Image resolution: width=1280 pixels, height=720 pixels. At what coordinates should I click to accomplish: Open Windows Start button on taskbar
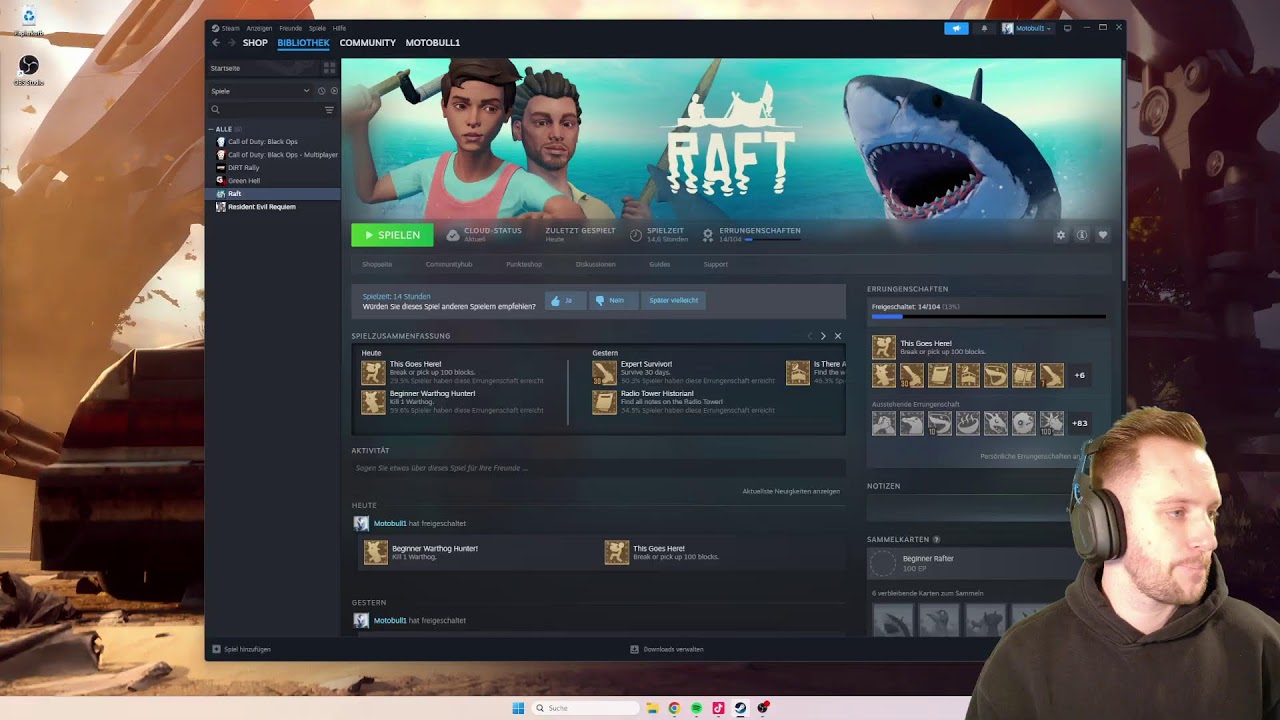(x=518, y=708)
